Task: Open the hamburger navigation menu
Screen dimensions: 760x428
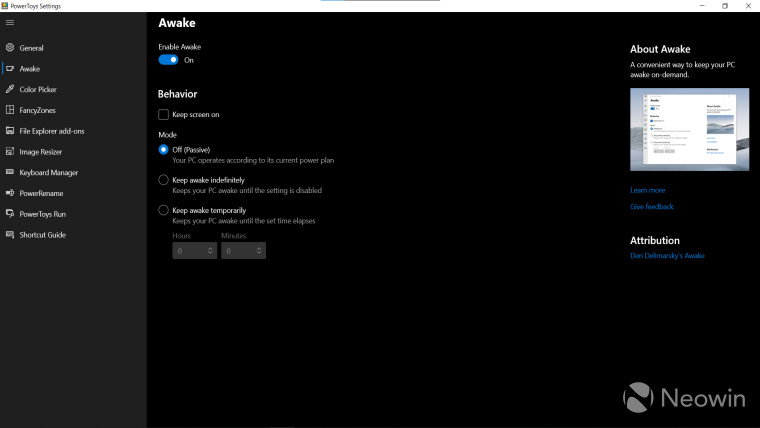Action: [x=10, y=23]
